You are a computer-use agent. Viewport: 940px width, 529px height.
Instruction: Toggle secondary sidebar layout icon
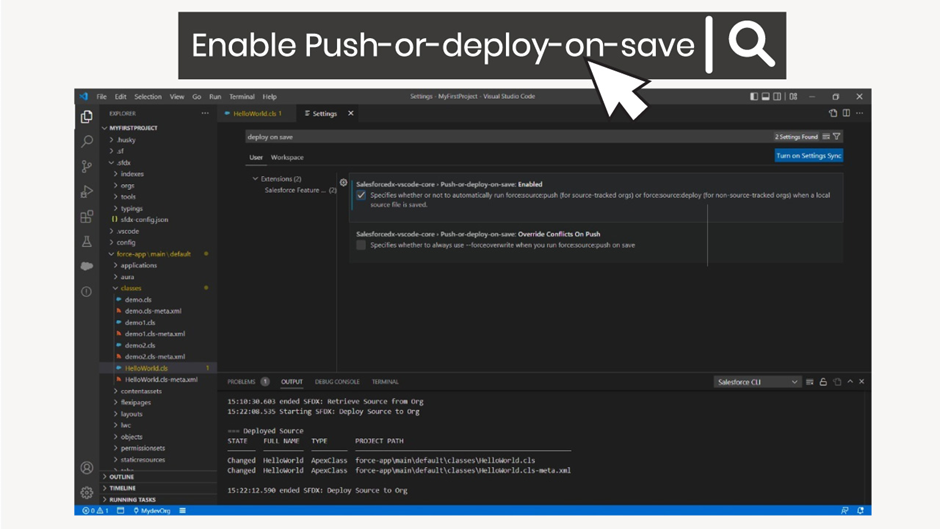click(x=778, y=96)
